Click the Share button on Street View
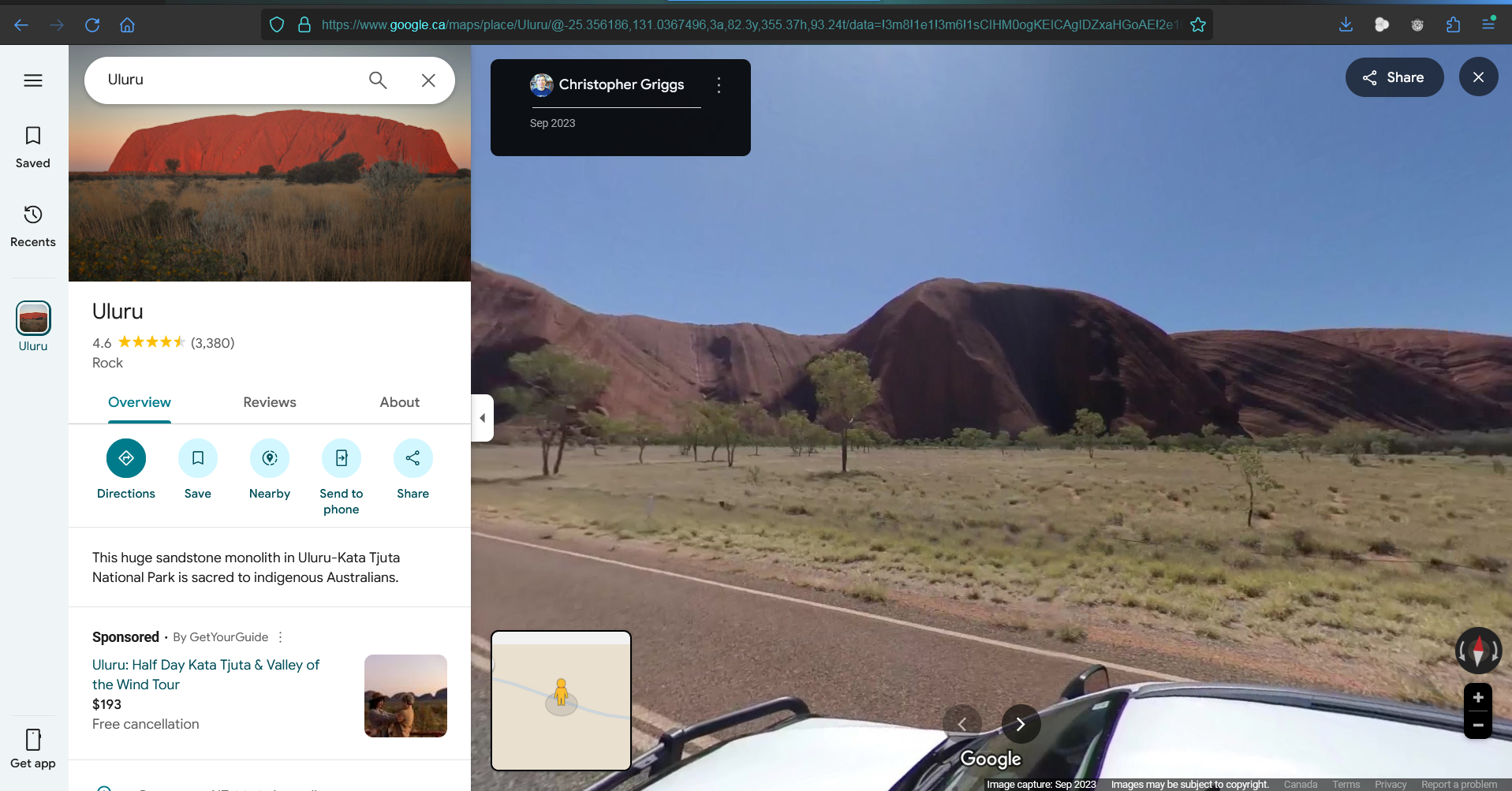Viewport: 1512px width, 791px height. tap(1394, 77)
